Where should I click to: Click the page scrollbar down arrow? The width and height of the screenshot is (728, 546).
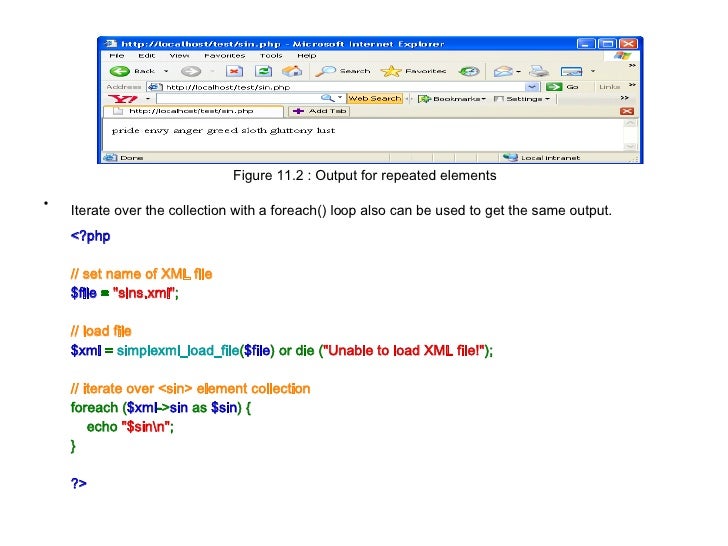pyautogui.click(x=630, y=146)
